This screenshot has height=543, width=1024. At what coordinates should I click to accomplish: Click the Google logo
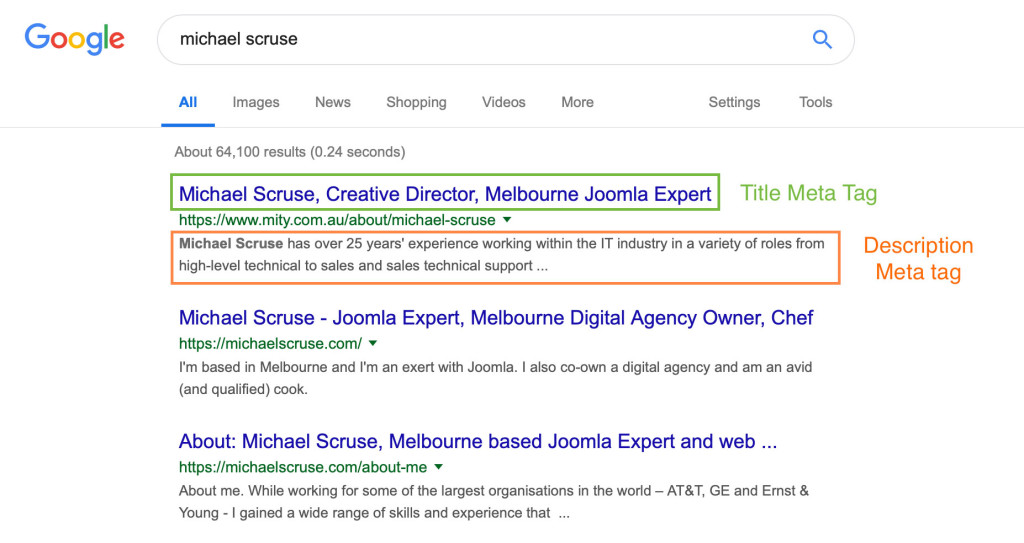pos(75,39)
